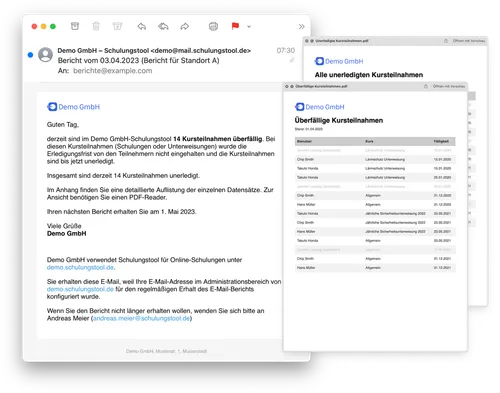The width and height of the screenshot is (500, 393).
Task: Toggle the blue unread dot
Action: tap(30, 55)
